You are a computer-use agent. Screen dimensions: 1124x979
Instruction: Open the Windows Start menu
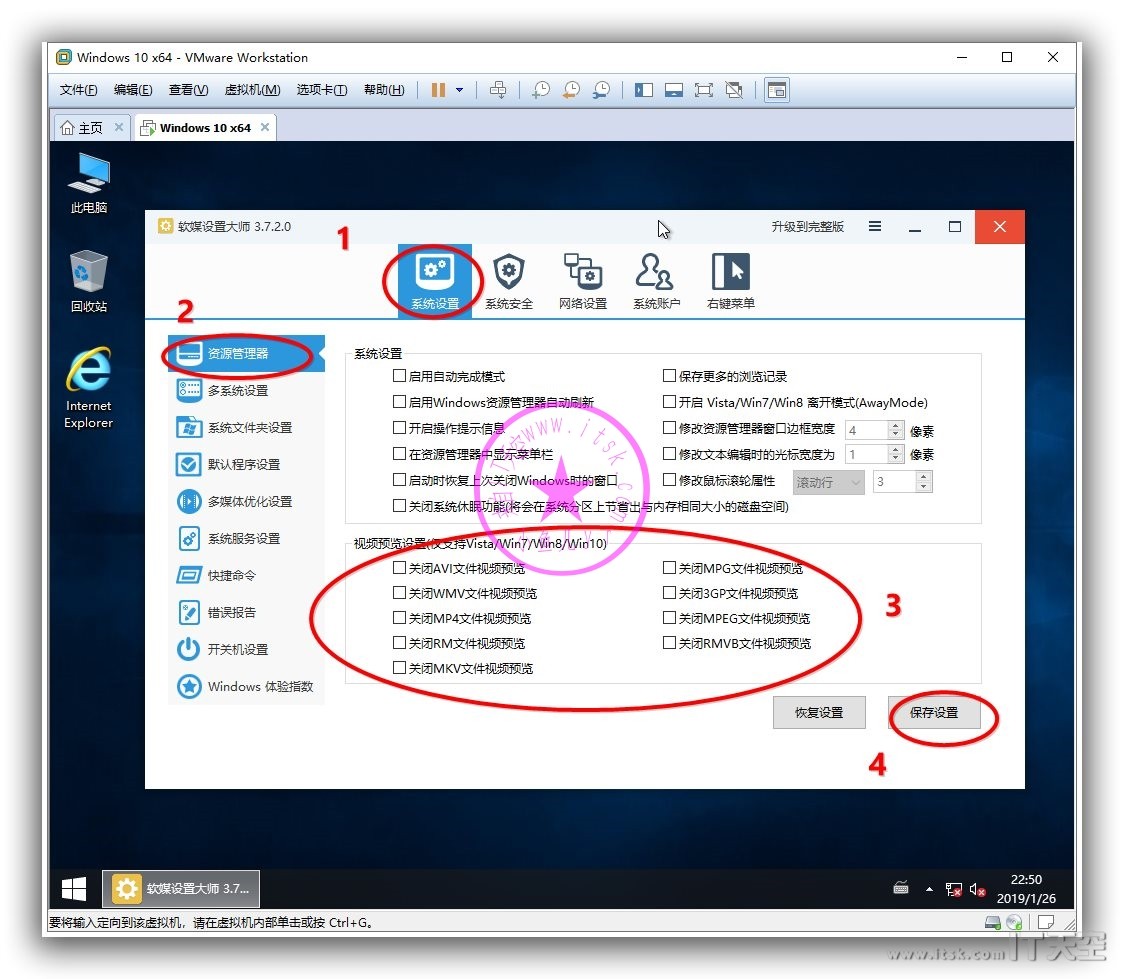(x=74, y=889)
